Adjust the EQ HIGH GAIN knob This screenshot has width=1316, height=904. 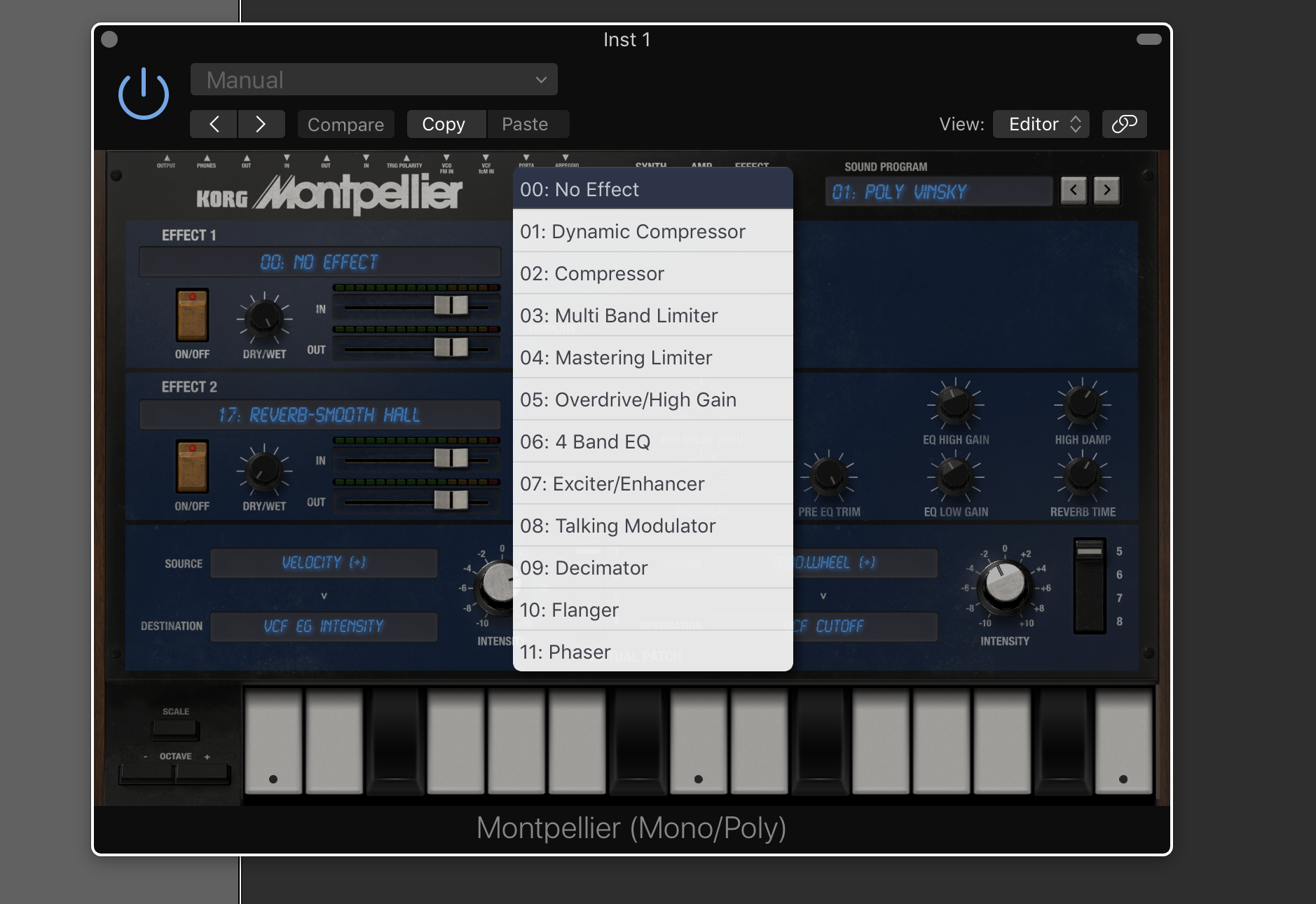point(955,404)
